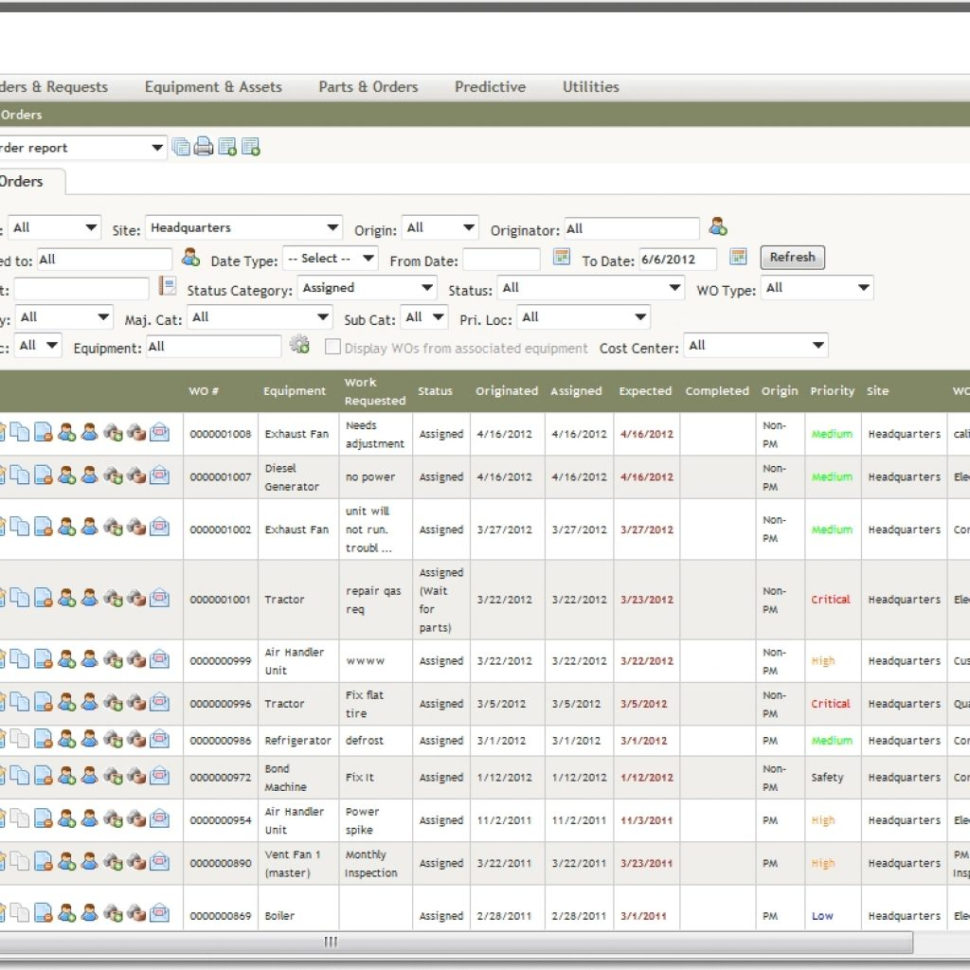Open the Equipment & Assets menu

tap(213, 87)
